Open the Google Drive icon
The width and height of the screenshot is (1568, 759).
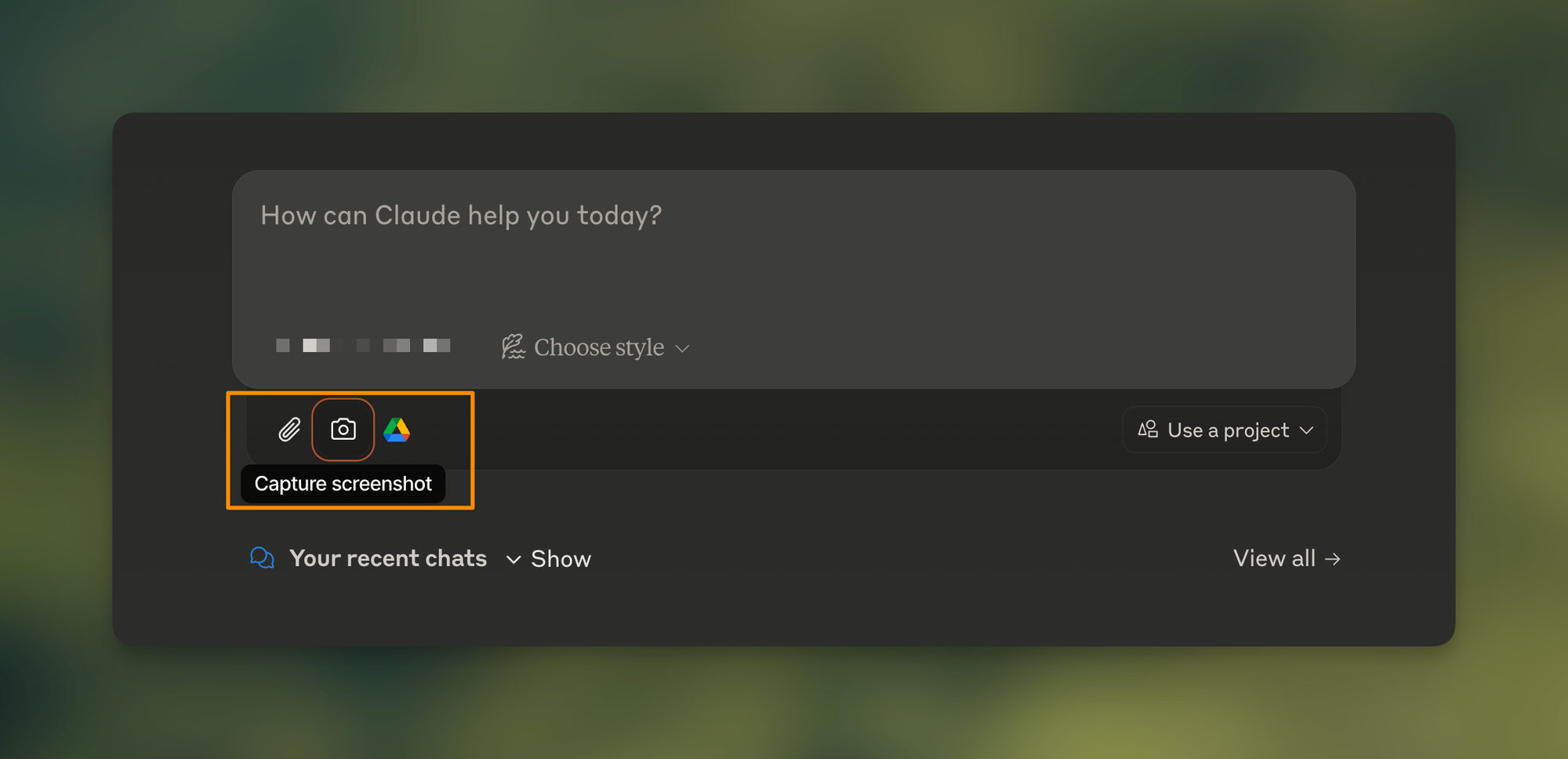397,430
